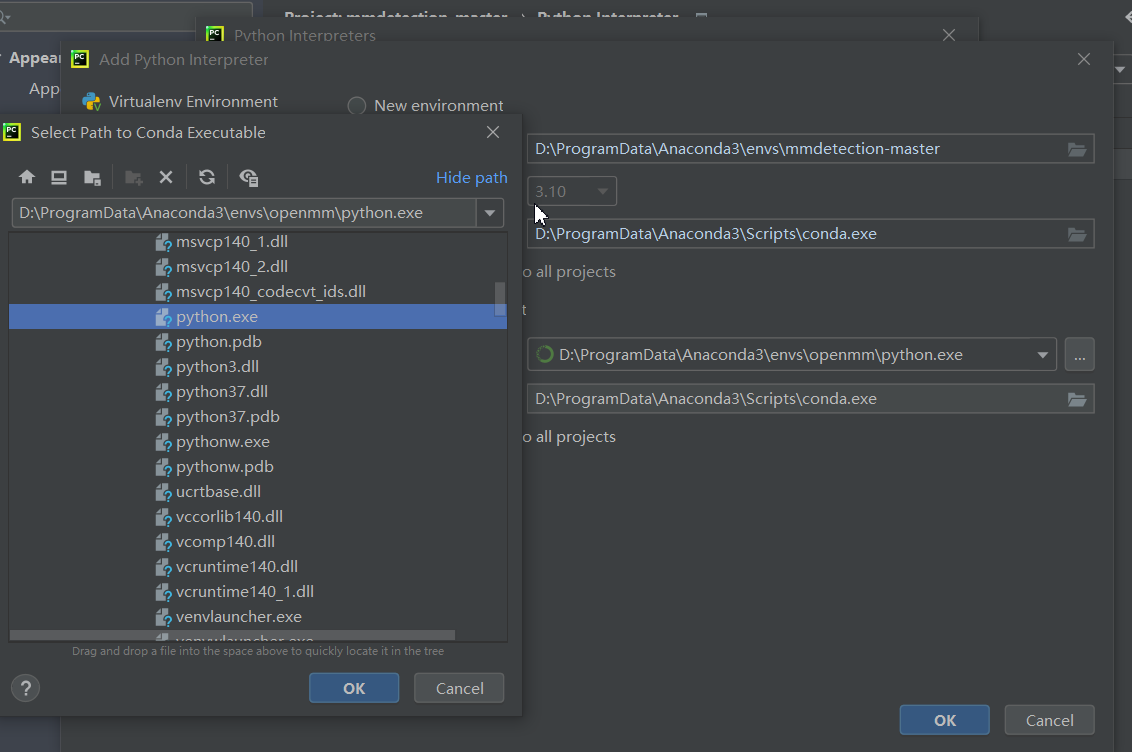
Task: Jump to the Desktop directory icon
Action: (59, 178)
